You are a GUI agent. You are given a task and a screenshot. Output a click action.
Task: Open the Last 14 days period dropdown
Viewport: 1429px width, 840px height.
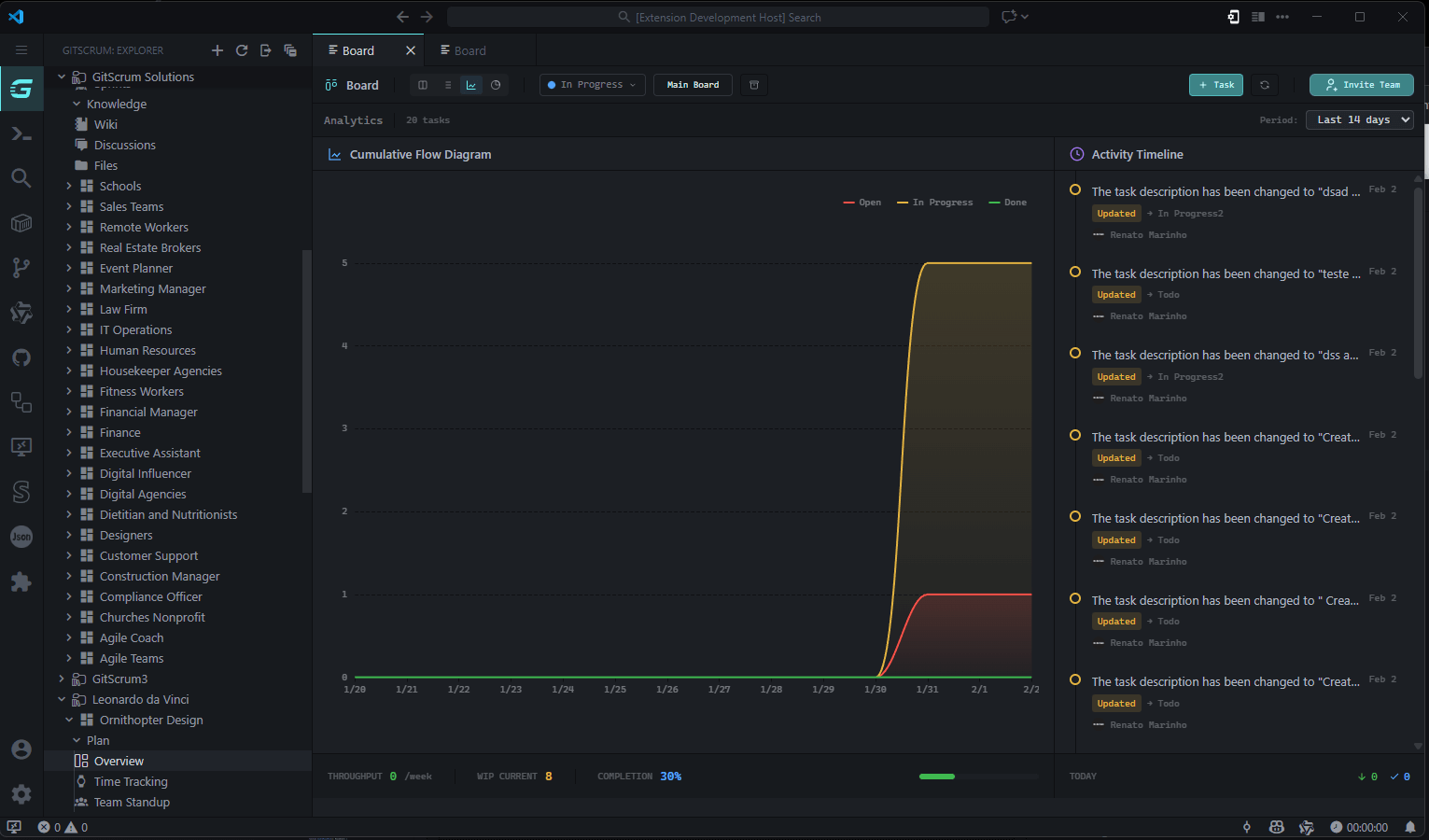pyautogui.click(x=1359, y=119)
